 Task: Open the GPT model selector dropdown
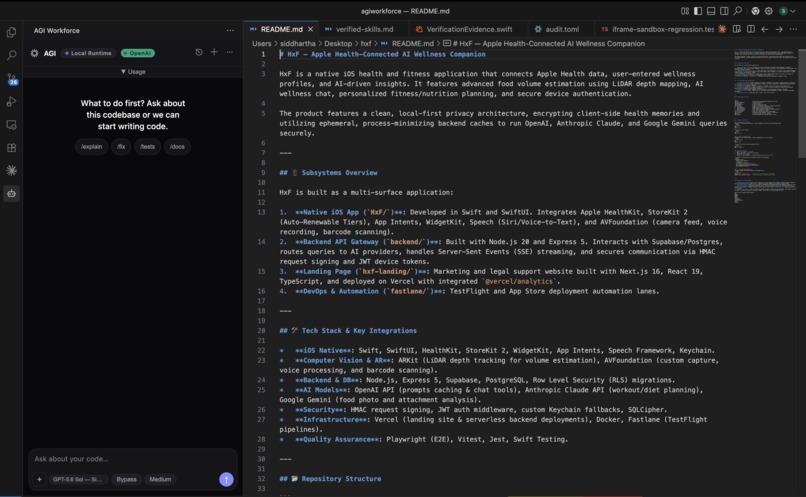click(x=78, y=479)
